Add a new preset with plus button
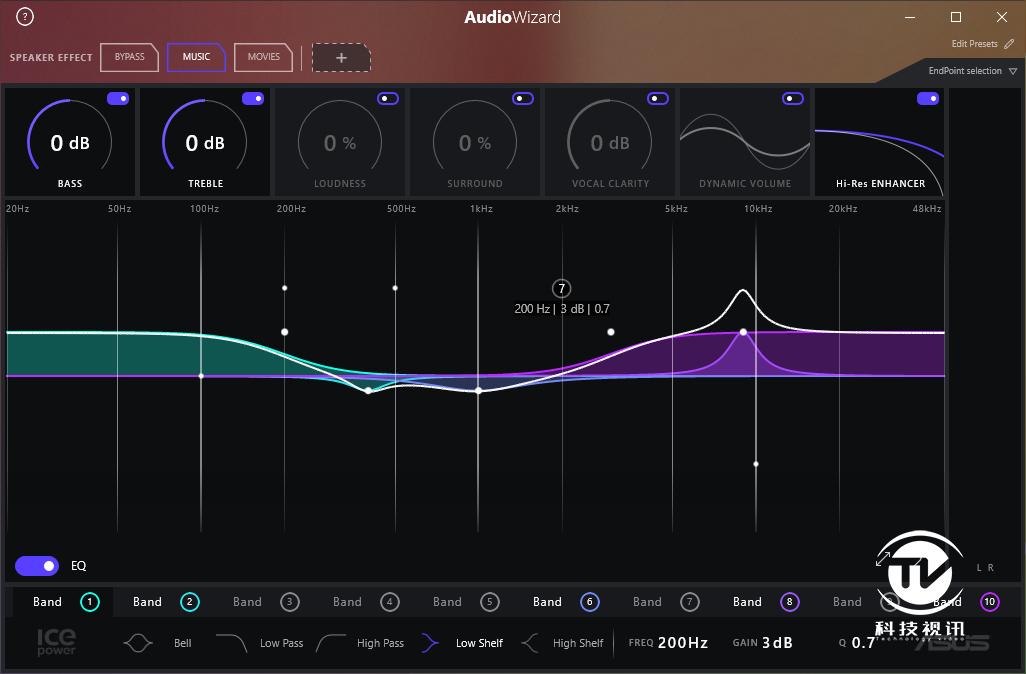The height and width of the screenshot is (674, 1026). (x=341, y=58)
